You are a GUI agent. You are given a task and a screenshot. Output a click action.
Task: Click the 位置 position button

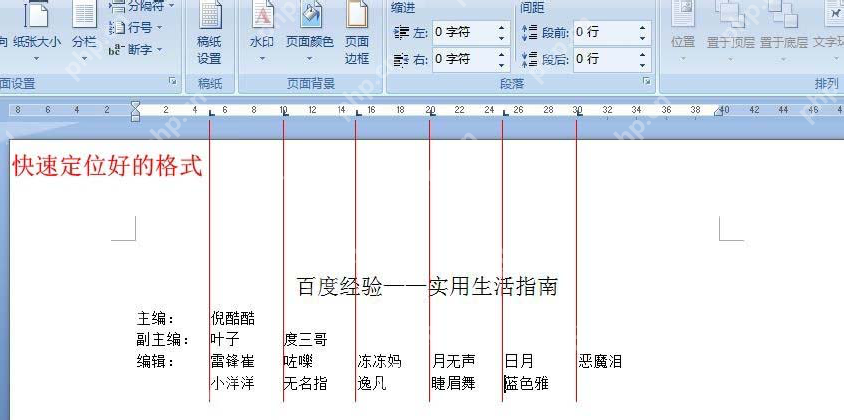click(x=683, y=32)
